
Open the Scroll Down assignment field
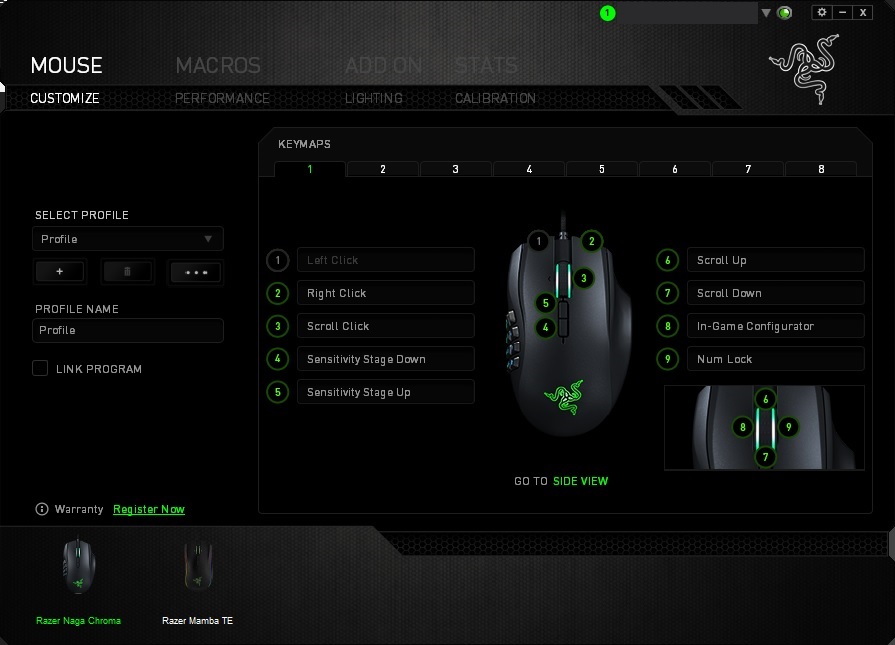point(776,293)
